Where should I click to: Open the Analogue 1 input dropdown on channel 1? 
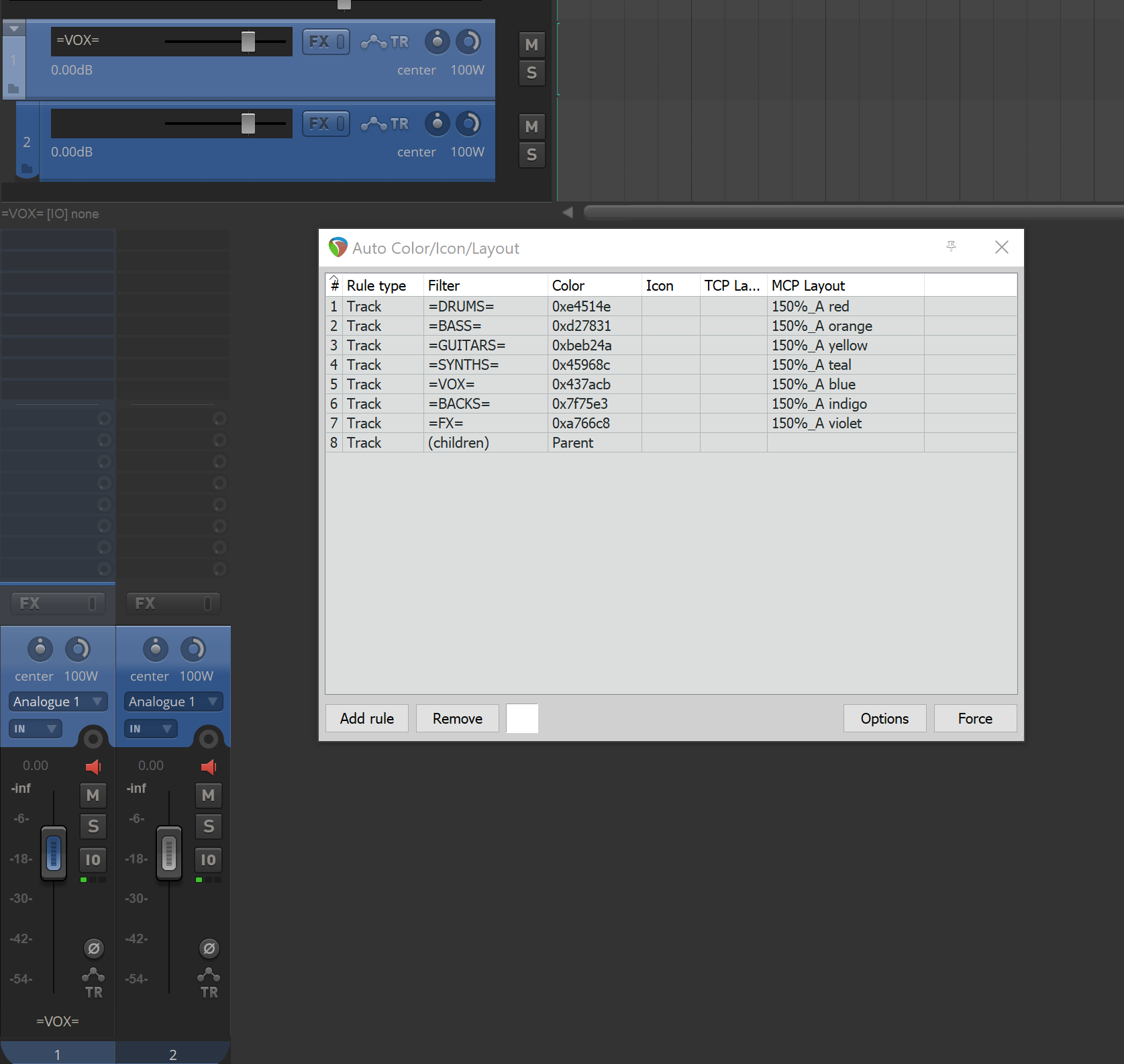pyautogui.click(x=58, y=702)
